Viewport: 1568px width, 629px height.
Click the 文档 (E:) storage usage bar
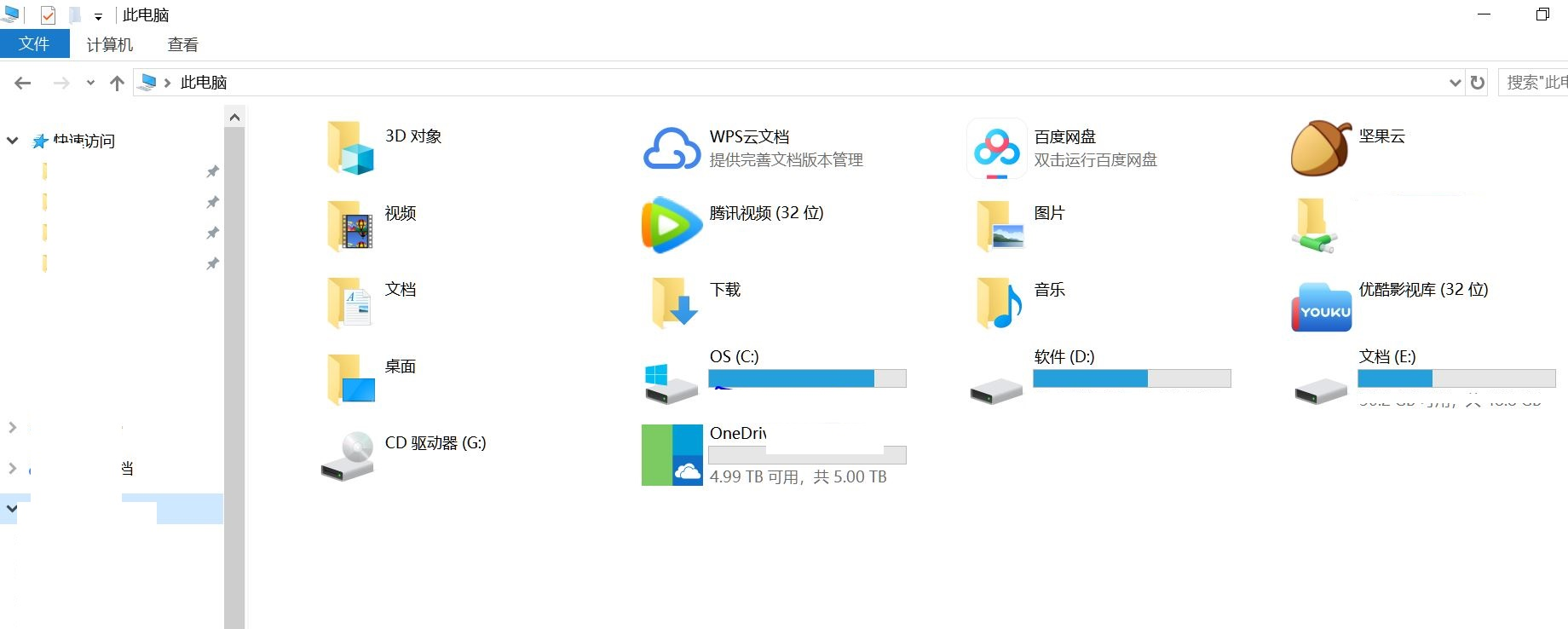click(x=1456, y=378)
